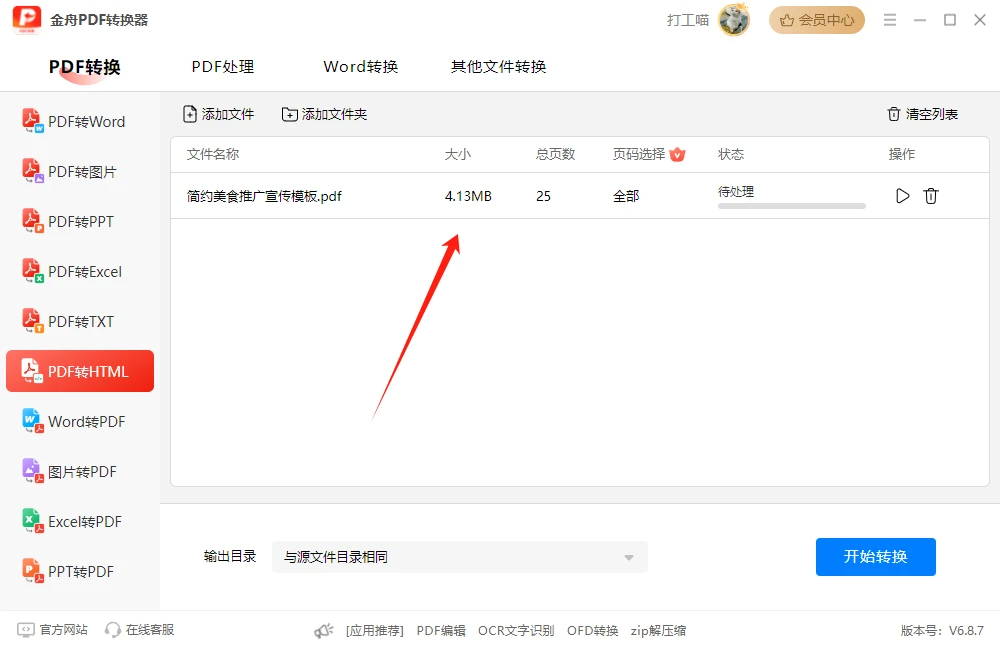Select the highlighted PDF转HTML item

80,371
